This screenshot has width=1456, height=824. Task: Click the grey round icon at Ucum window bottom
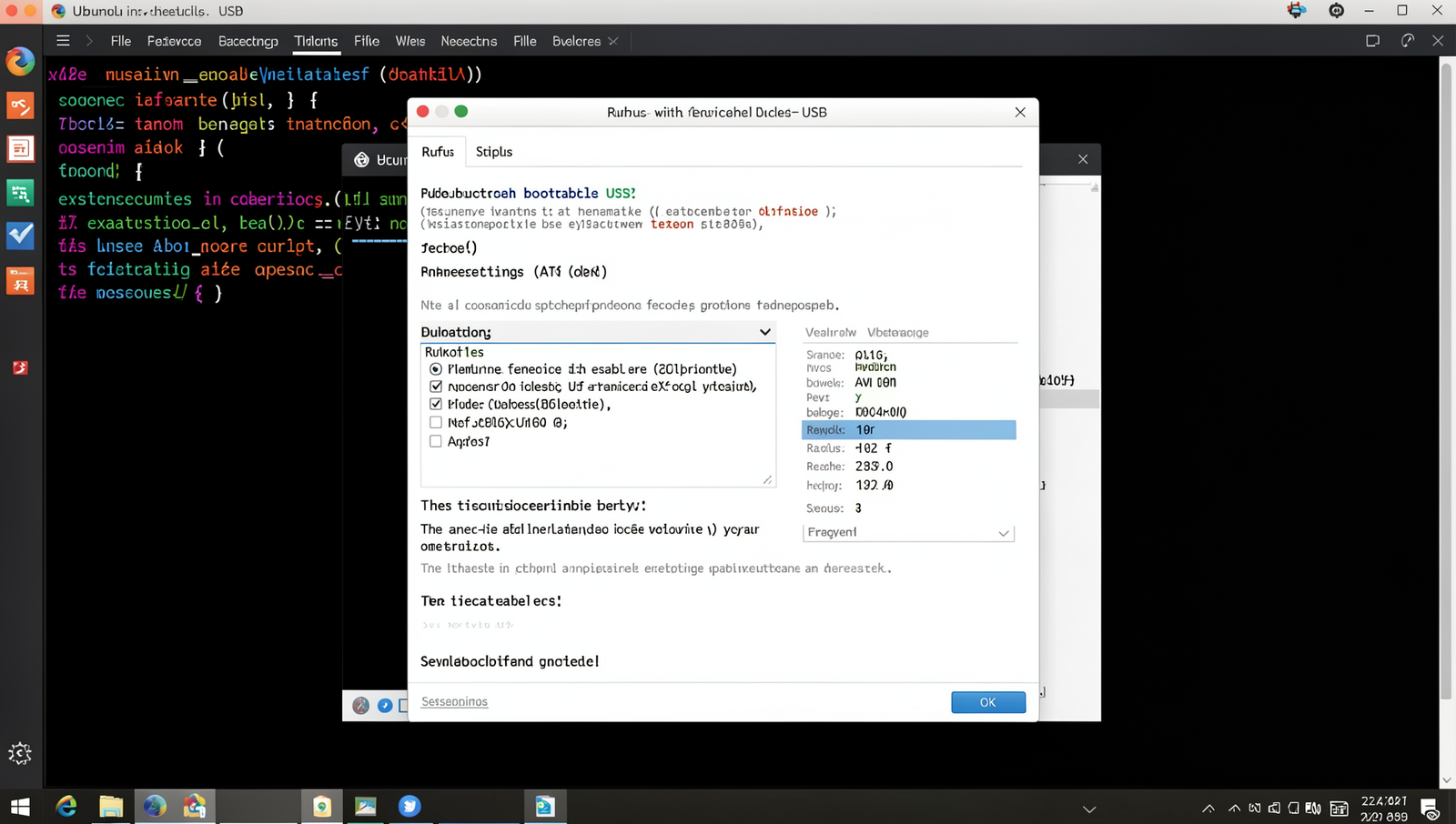click(360, 706)
